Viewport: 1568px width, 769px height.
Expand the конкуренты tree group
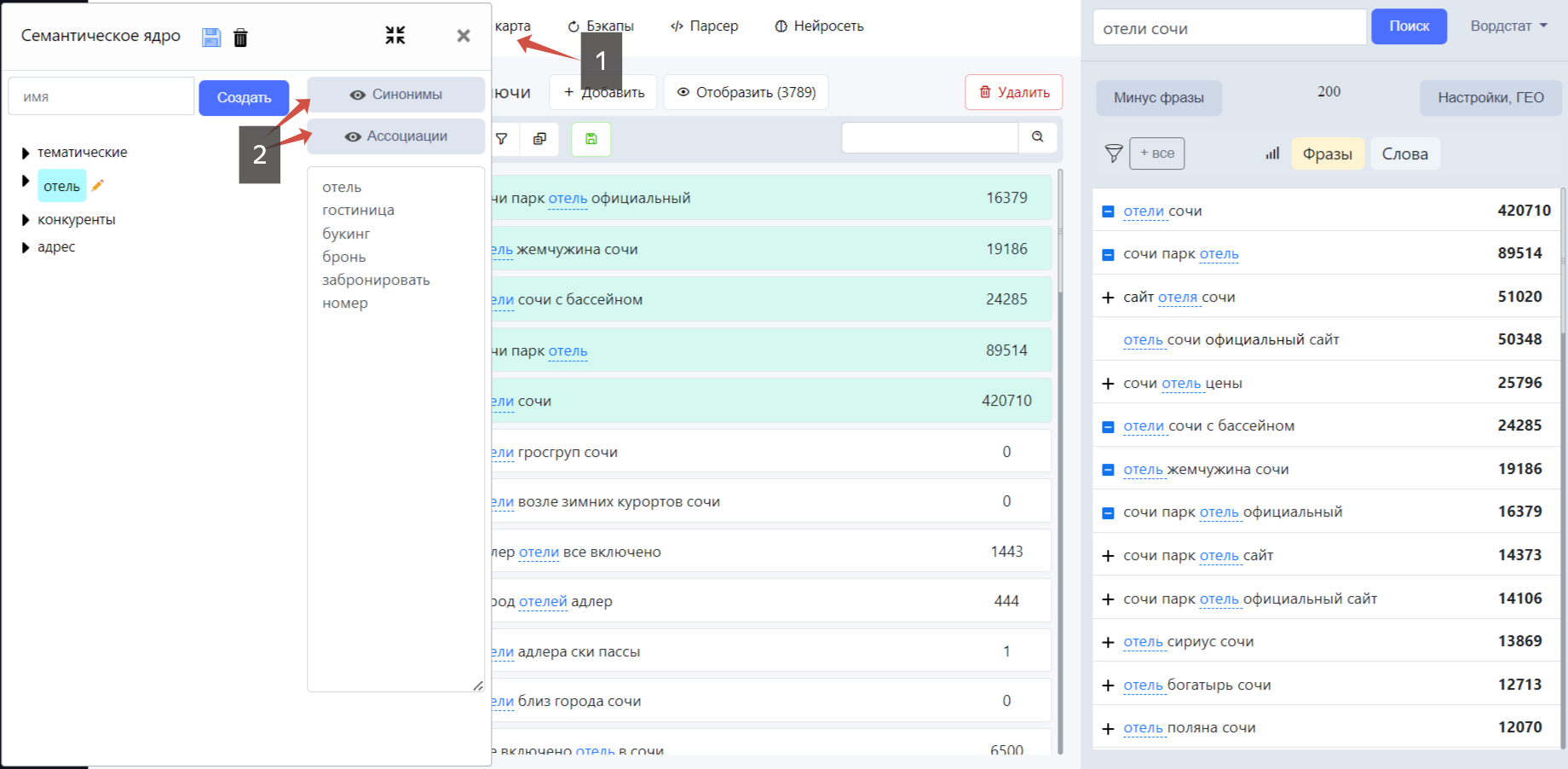(x=26, y=220)
